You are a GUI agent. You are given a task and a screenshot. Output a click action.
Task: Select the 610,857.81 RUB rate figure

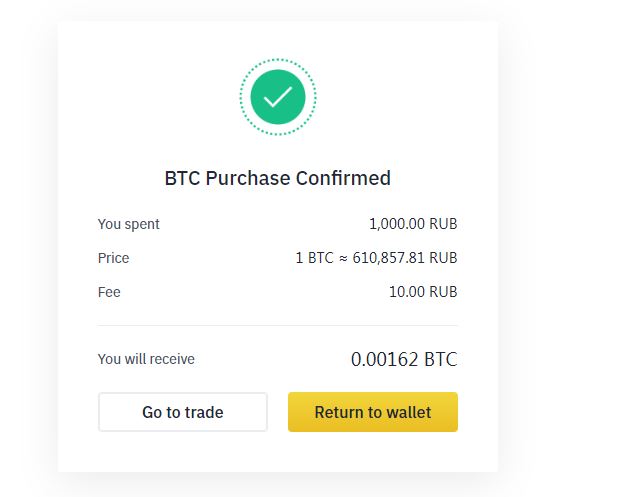[x=405, y=258]
